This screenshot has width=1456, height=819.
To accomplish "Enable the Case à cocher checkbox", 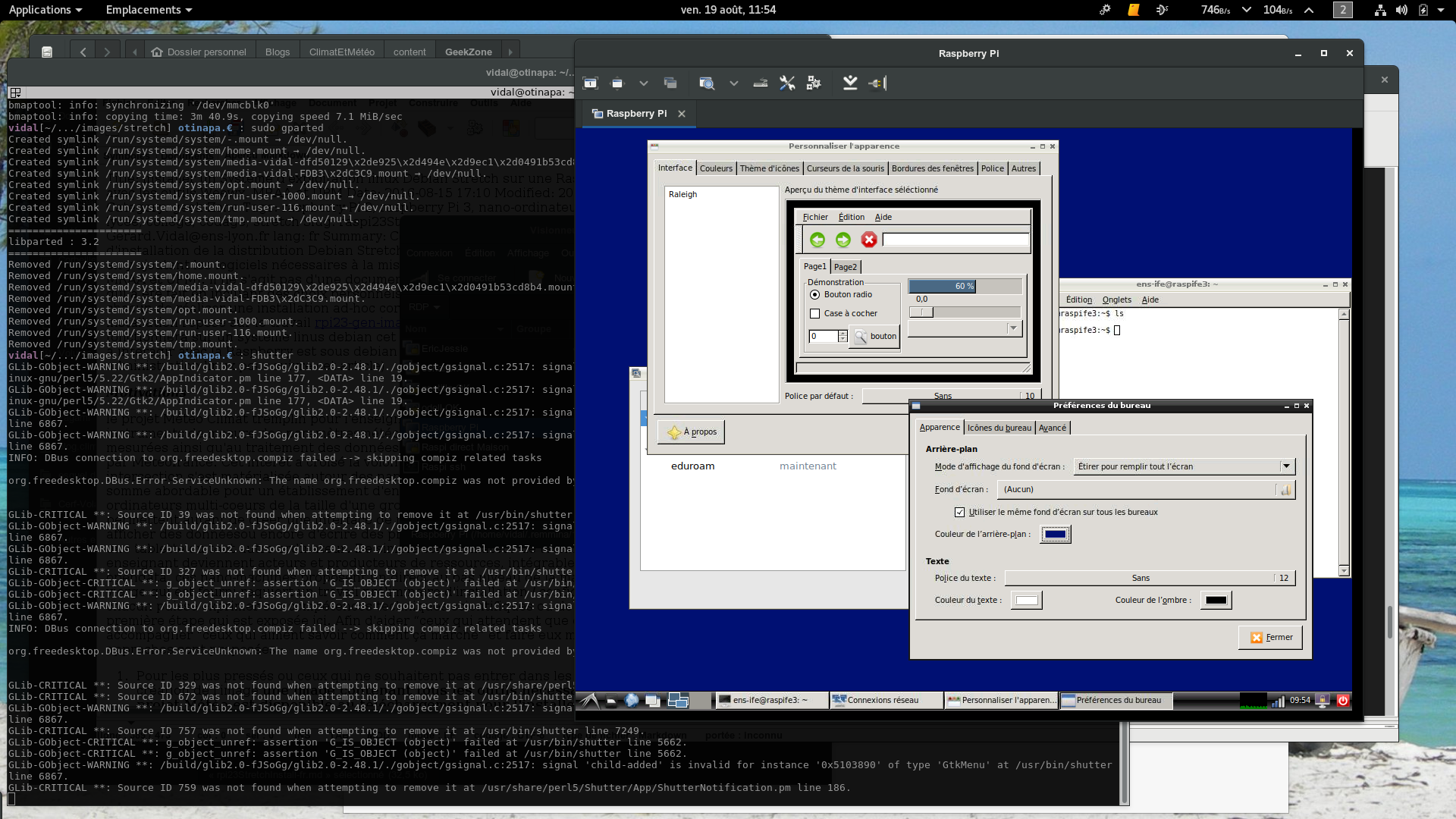I will point(815,313).
